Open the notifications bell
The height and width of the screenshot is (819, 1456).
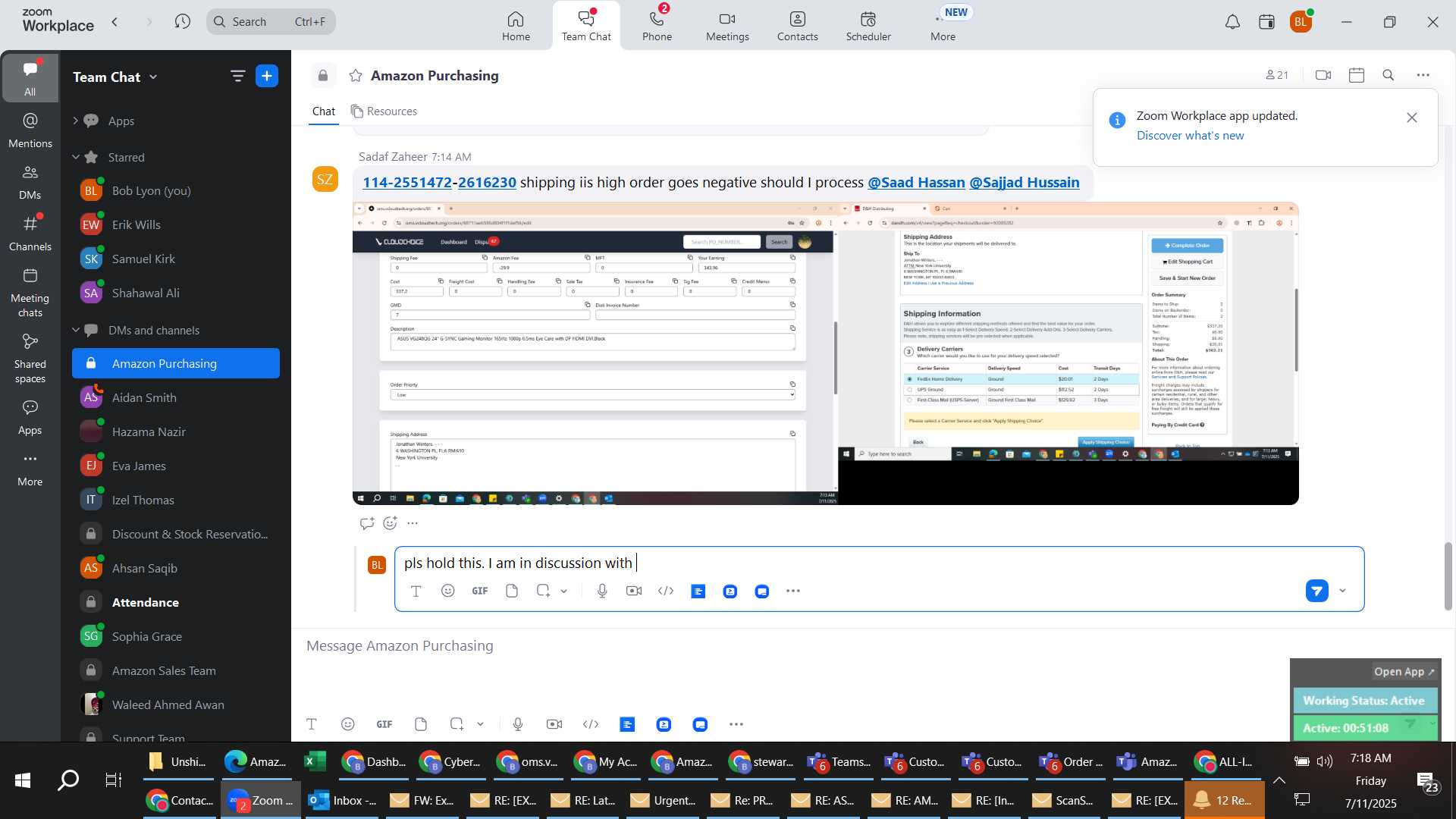1232,22
